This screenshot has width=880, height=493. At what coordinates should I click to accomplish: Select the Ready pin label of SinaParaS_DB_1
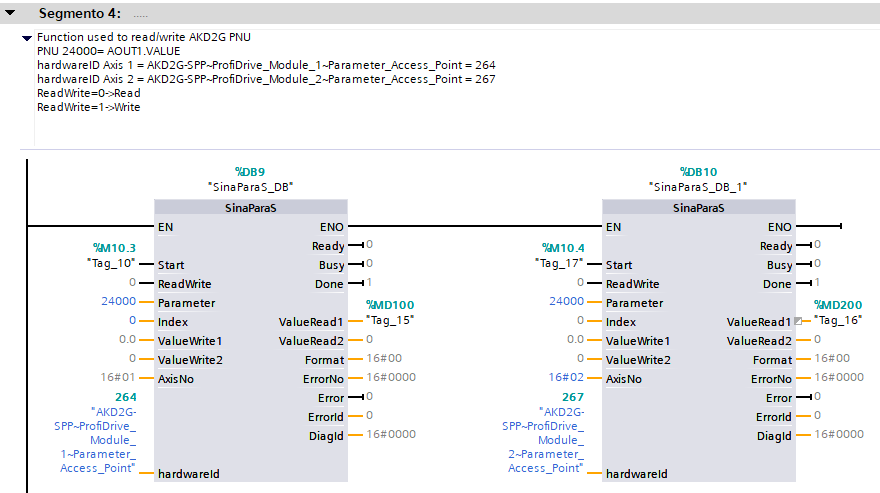pos(776,246)
